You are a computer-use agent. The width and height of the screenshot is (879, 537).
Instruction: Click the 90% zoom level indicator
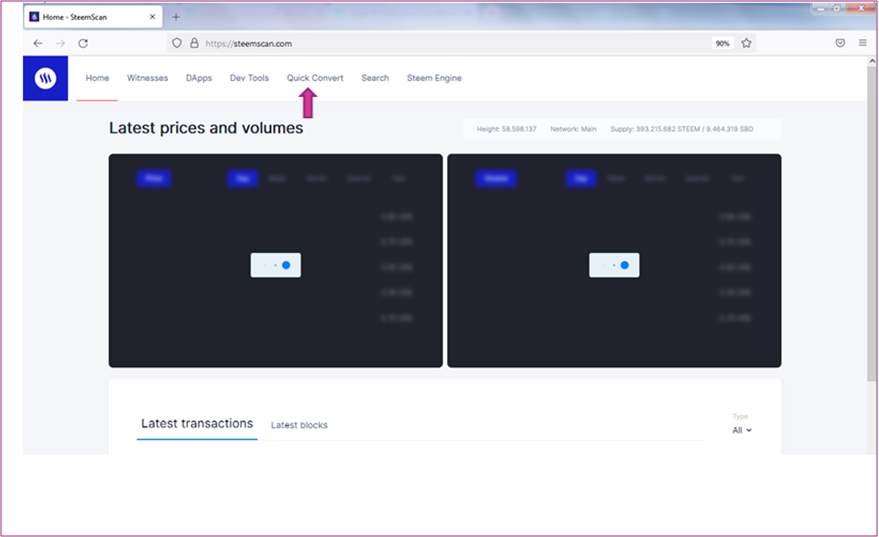[723, 43]
